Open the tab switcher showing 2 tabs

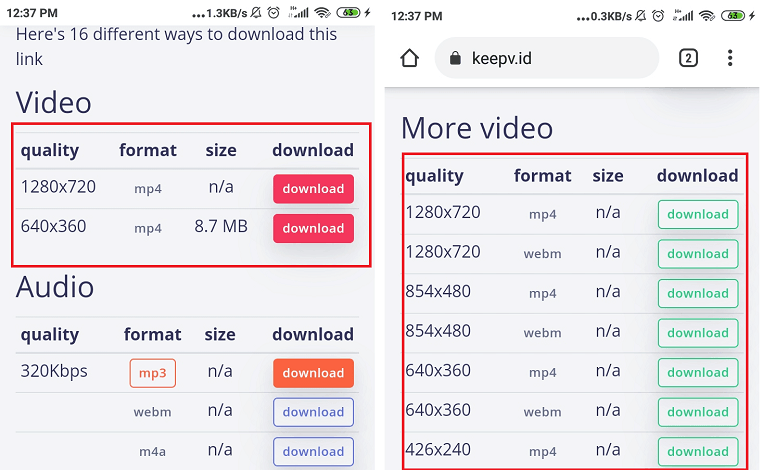pos(688,58)
